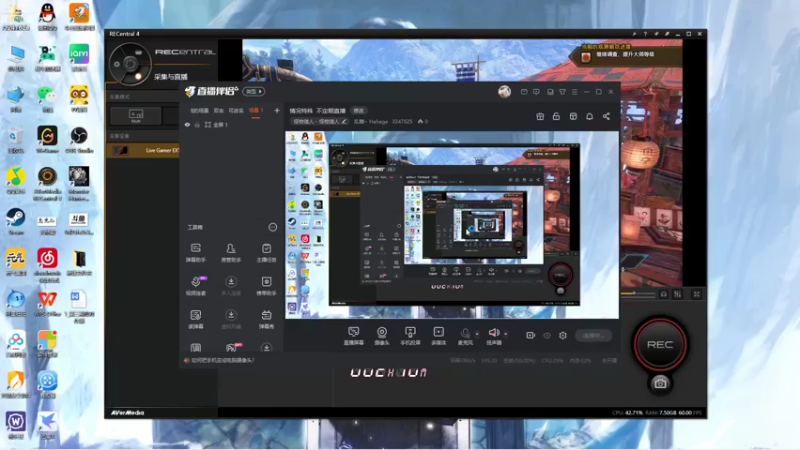This screenshot has height=450, width=800.
Task: Open 房管助手 room manager tool
Action: point(231,253)
